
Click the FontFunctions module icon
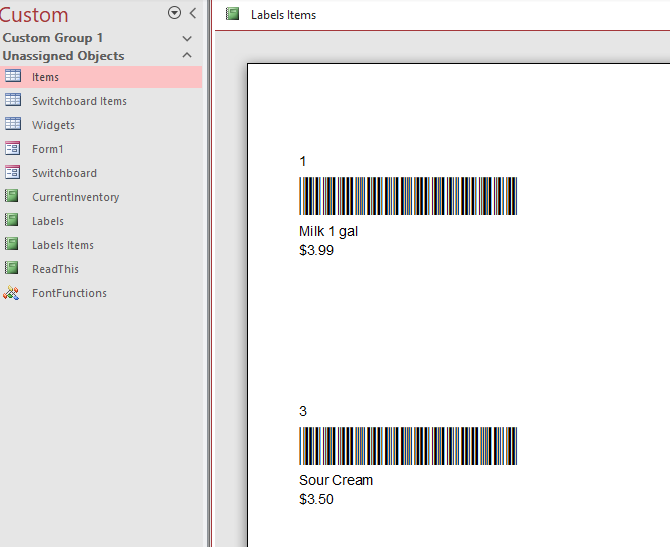(x=11, y=293)
